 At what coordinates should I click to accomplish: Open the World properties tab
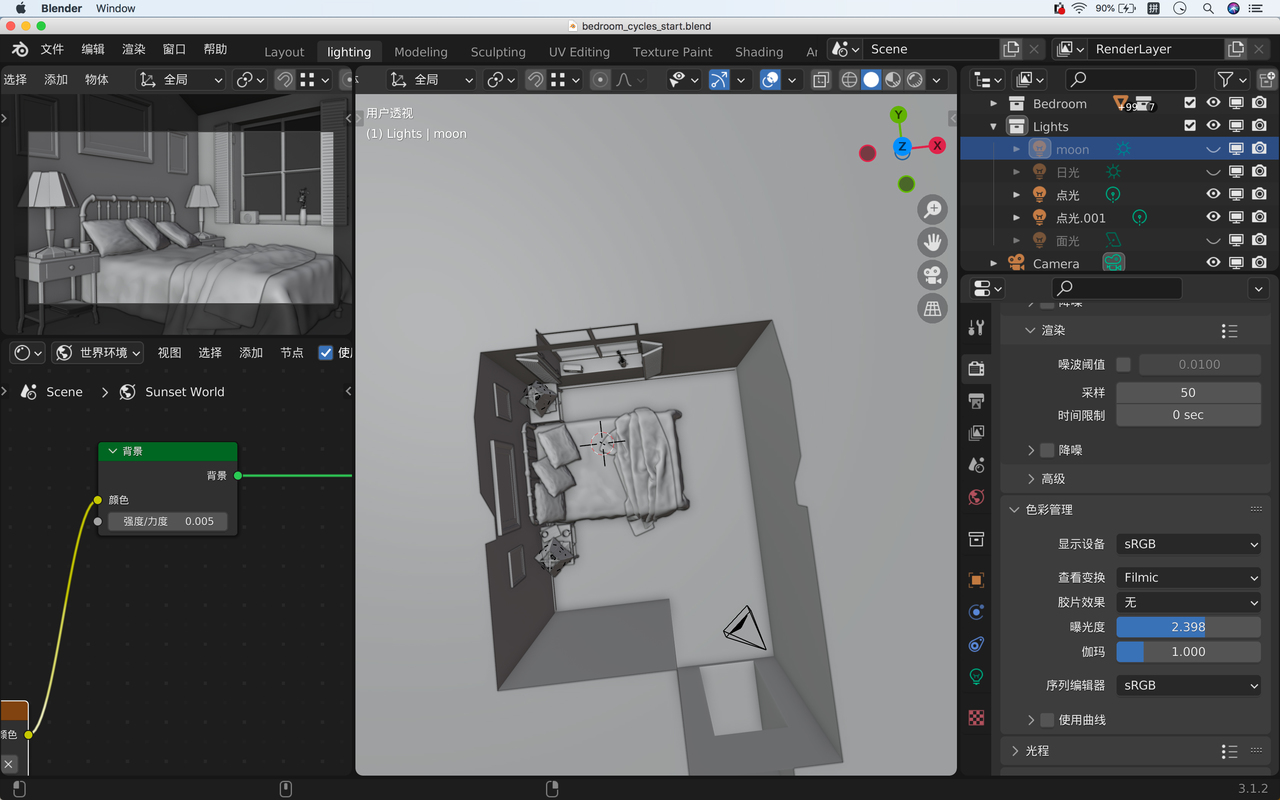(x=977, y=497)
